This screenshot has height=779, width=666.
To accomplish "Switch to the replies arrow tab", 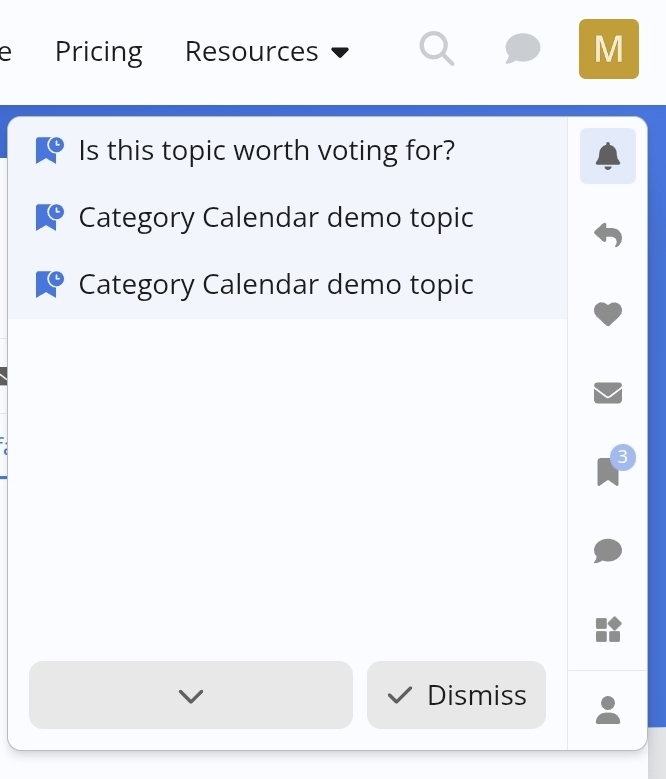I will tap(608, 235).
